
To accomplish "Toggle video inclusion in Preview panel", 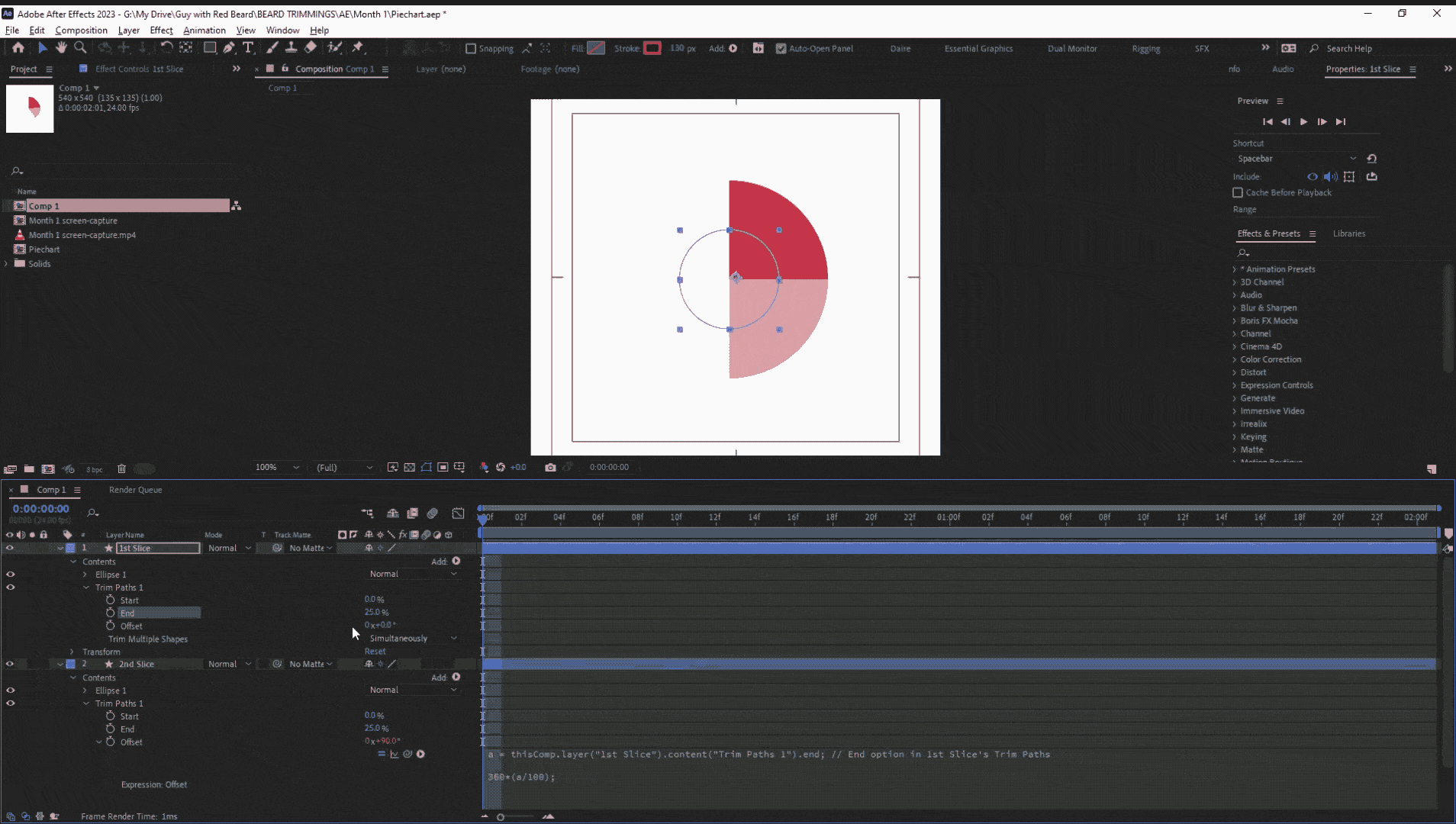I will pos(1313,176).
